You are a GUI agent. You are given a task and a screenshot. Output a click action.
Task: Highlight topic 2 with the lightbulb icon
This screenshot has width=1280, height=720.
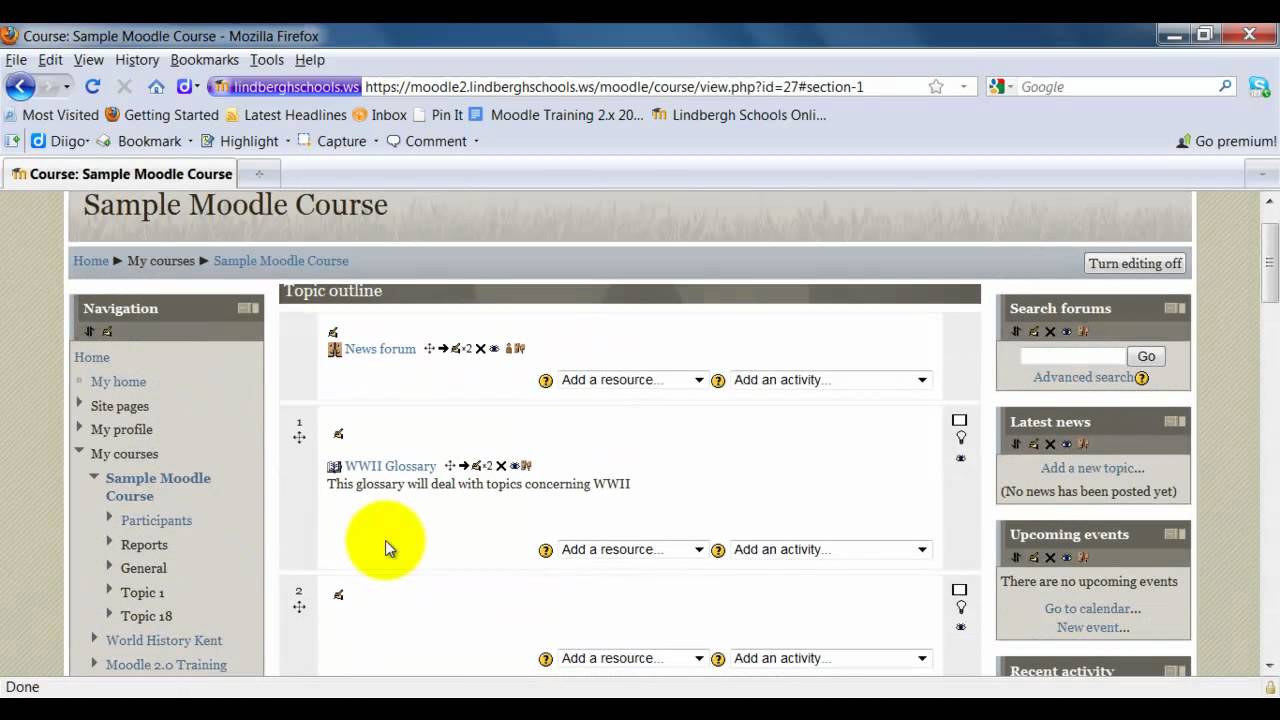(x=961, y=608)
